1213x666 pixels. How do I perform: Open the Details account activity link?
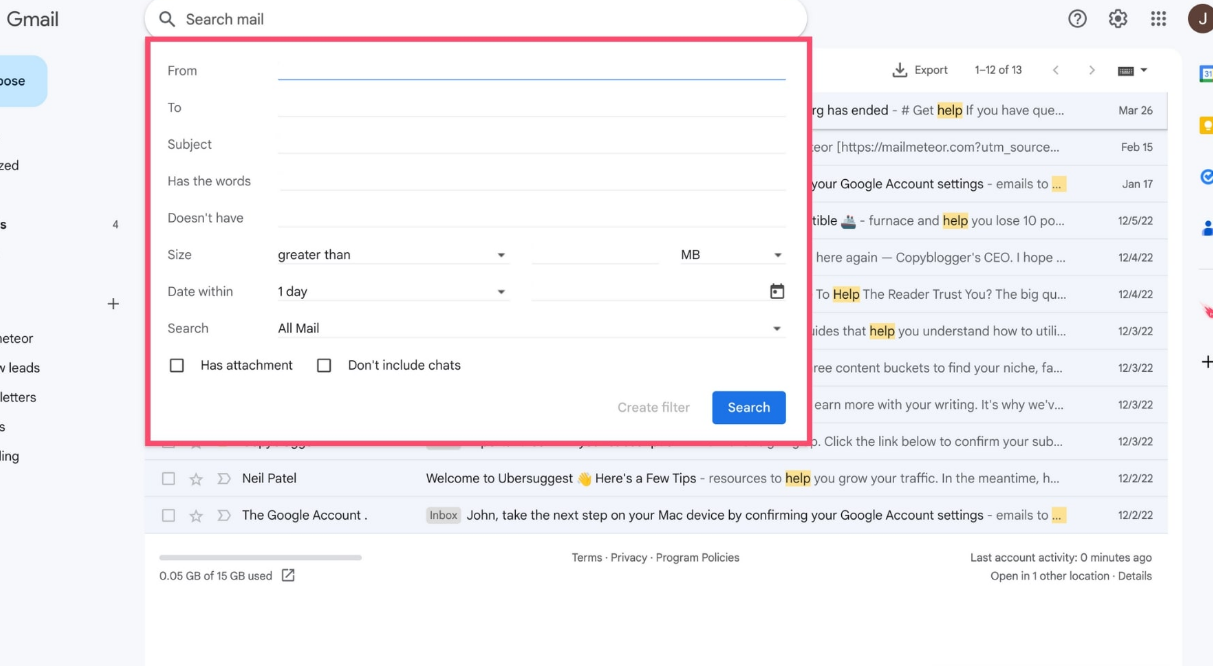point(1135,576)
